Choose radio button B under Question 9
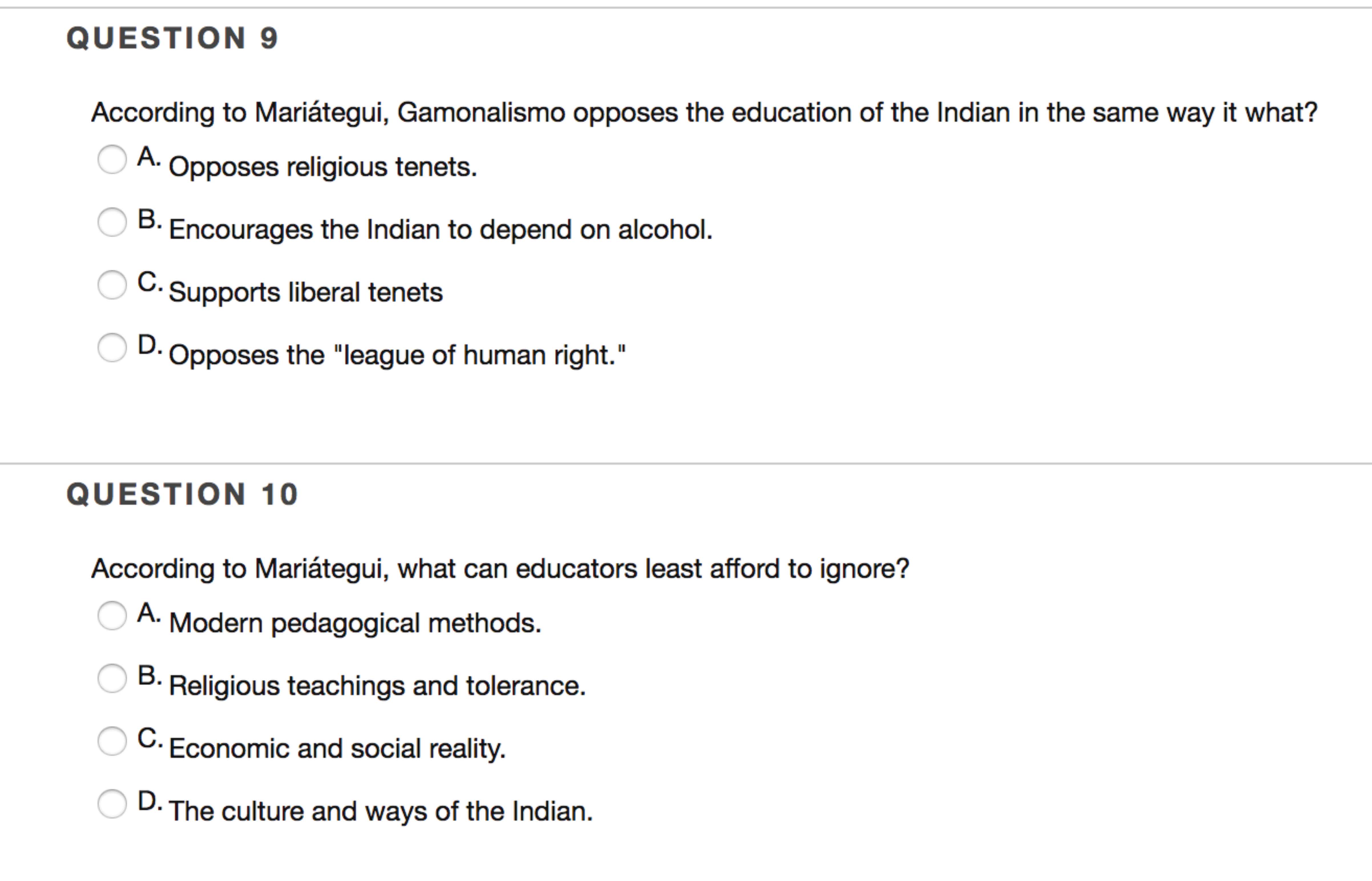 click(112, 222)
